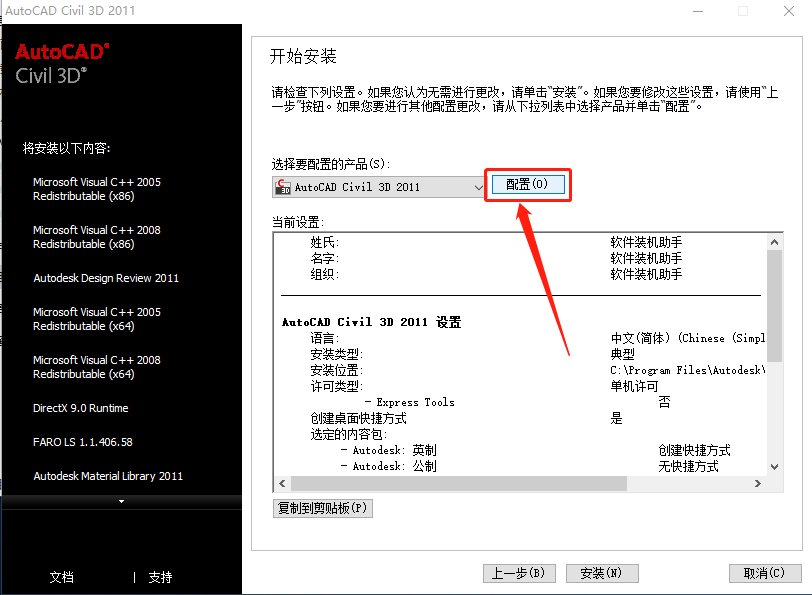Select Autodesk Design Review 2011 entry

click(106, 279)
